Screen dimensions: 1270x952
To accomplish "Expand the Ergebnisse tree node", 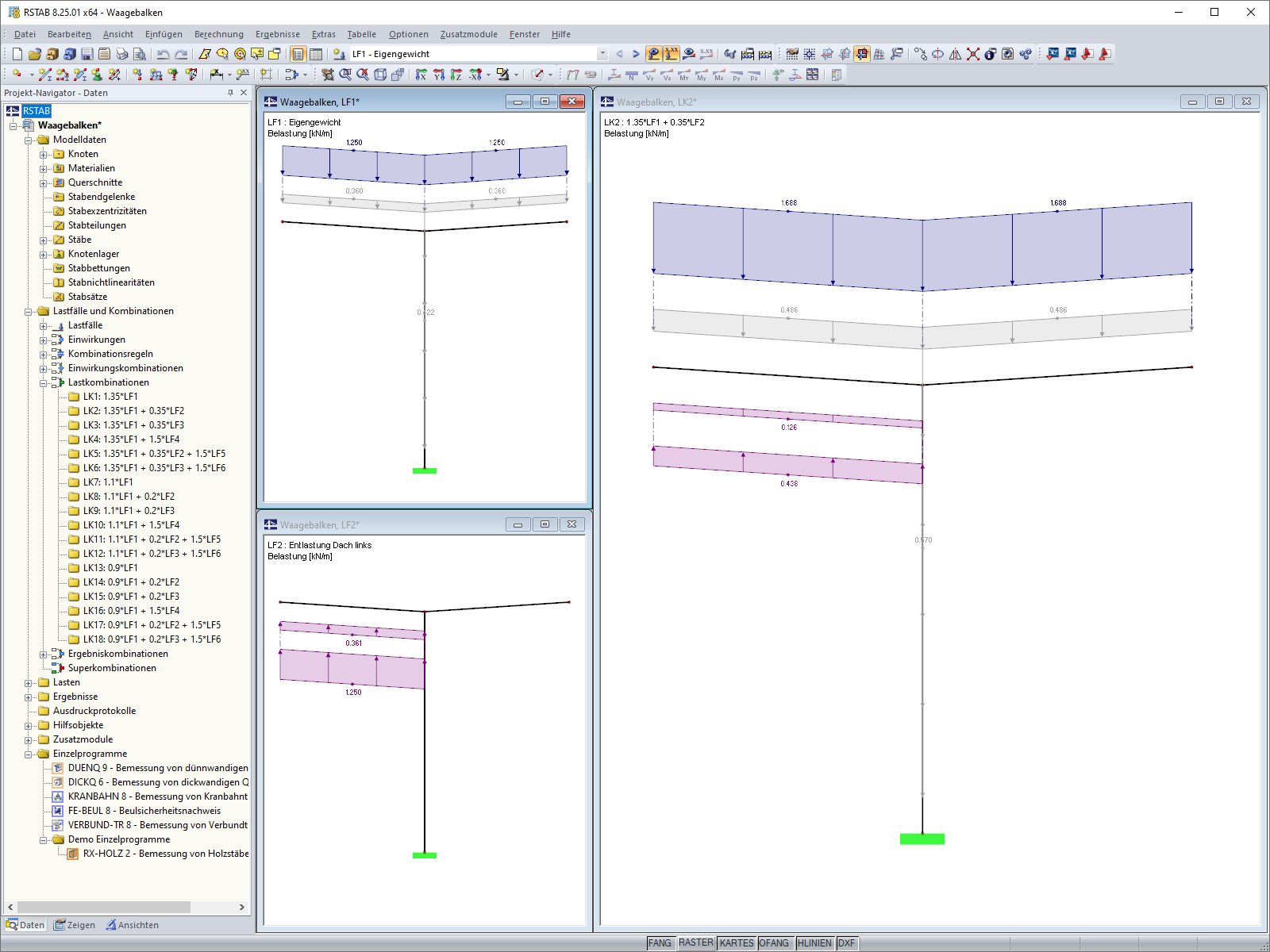I will click(29, 697).
